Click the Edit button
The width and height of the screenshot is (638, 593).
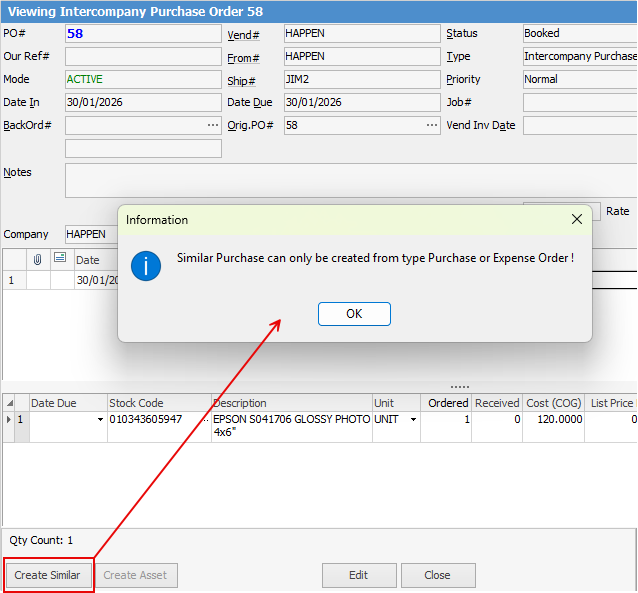[x=358, y=575]
